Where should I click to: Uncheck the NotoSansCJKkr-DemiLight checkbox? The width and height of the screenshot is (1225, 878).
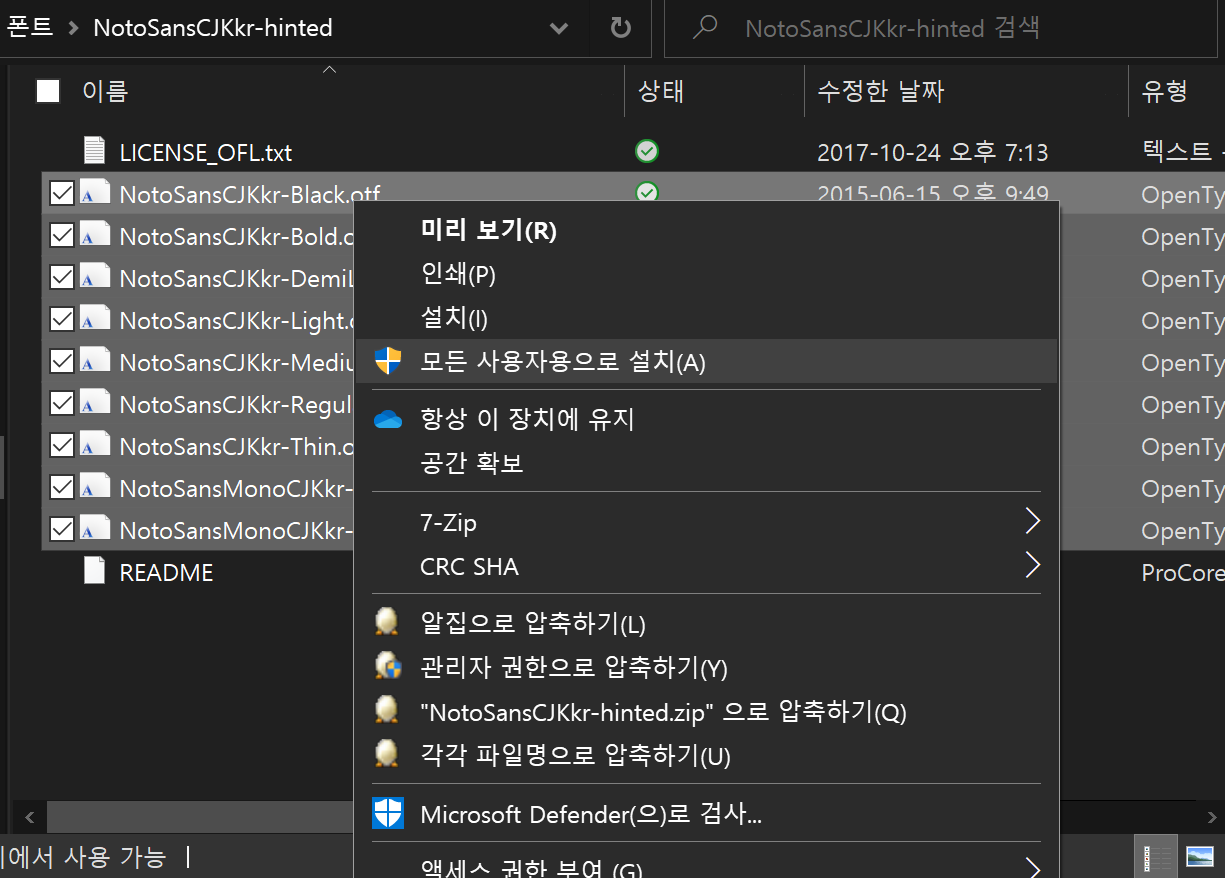62,277
